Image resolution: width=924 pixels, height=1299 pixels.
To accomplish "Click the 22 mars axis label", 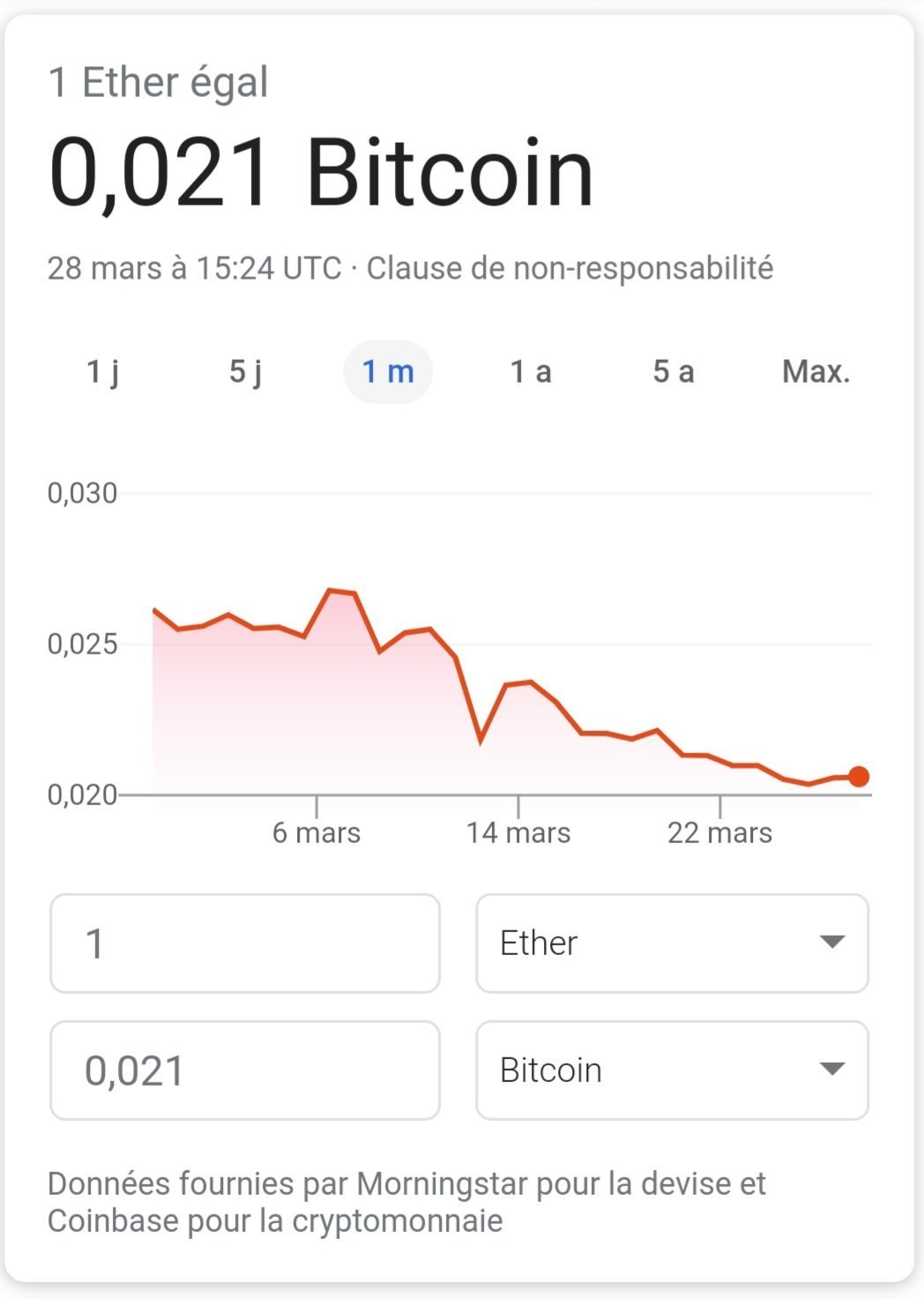I will (x=719, y=832).
